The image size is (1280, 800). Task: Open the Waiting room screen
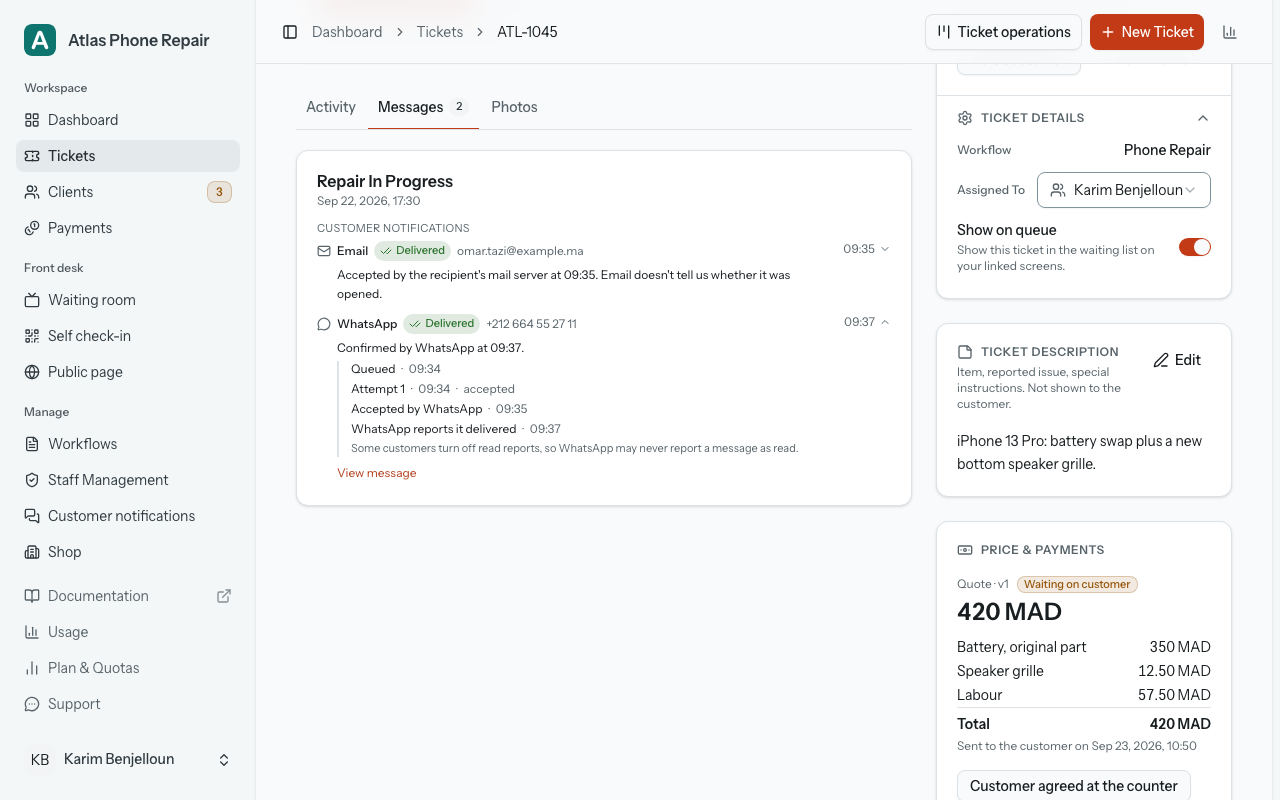(x=128, y=300)
